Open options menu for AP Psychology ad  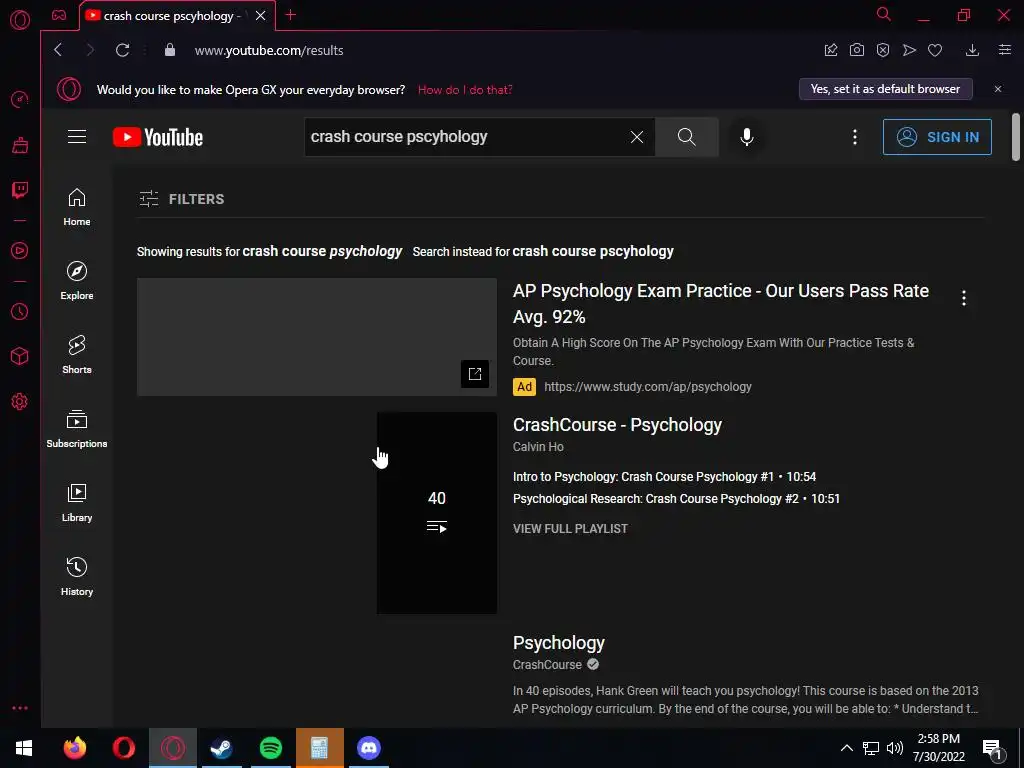tap(964, 298)
